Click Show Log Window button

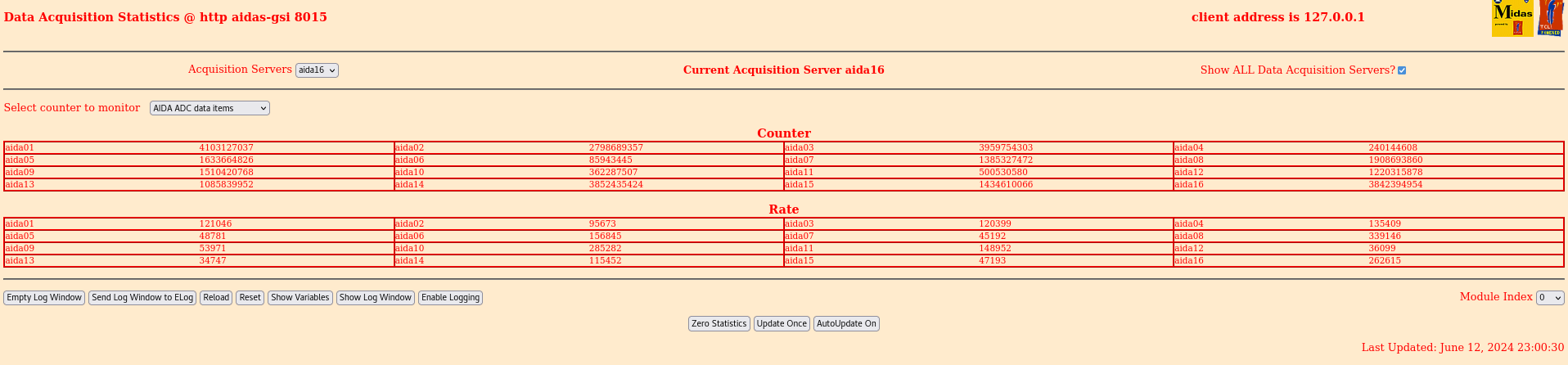pyautogui.click(x=376, y=298)
